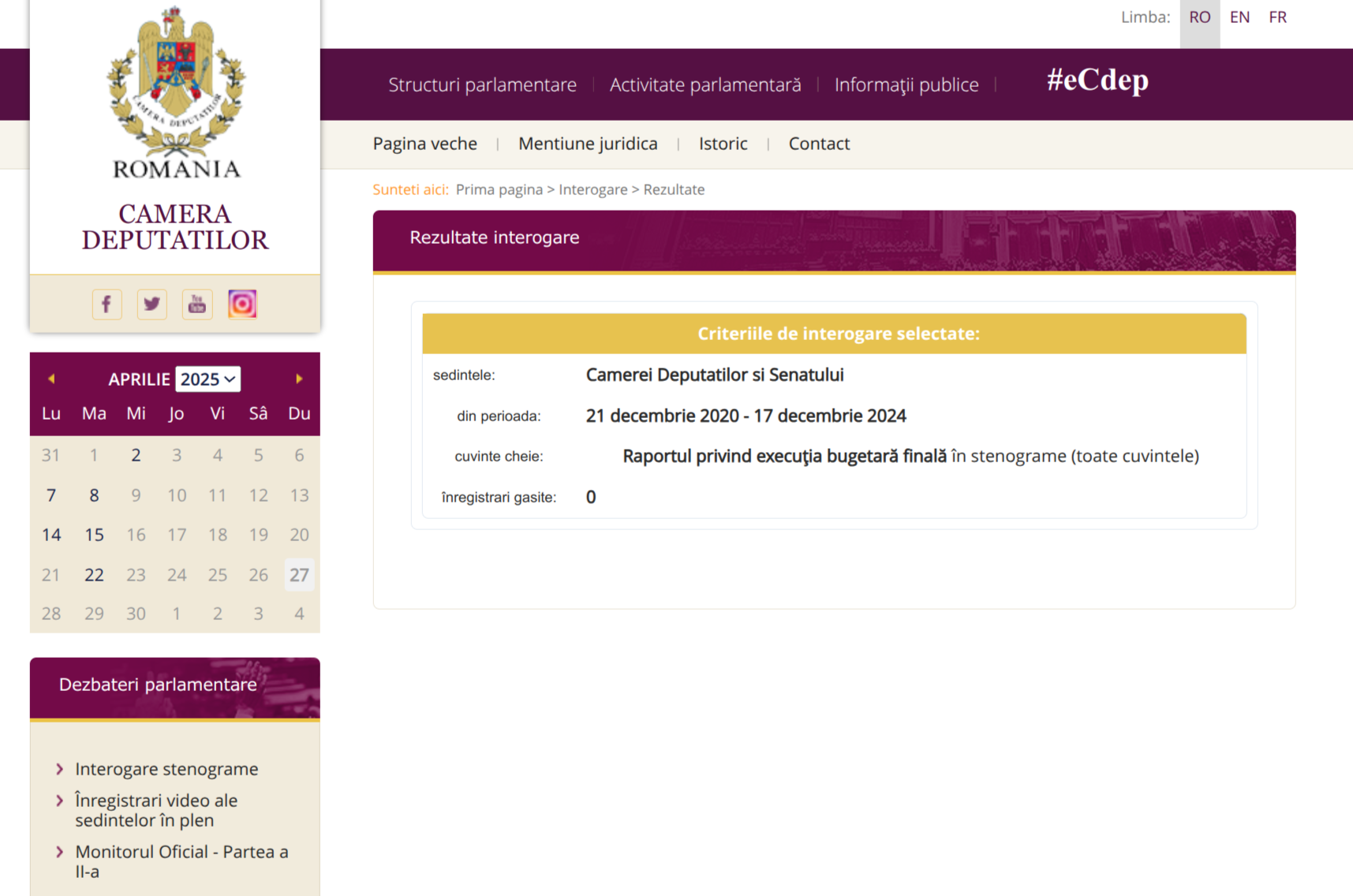1353x896 pixels.
Task: Open Structuri parlamentare menu
Action: coord(482,84)
